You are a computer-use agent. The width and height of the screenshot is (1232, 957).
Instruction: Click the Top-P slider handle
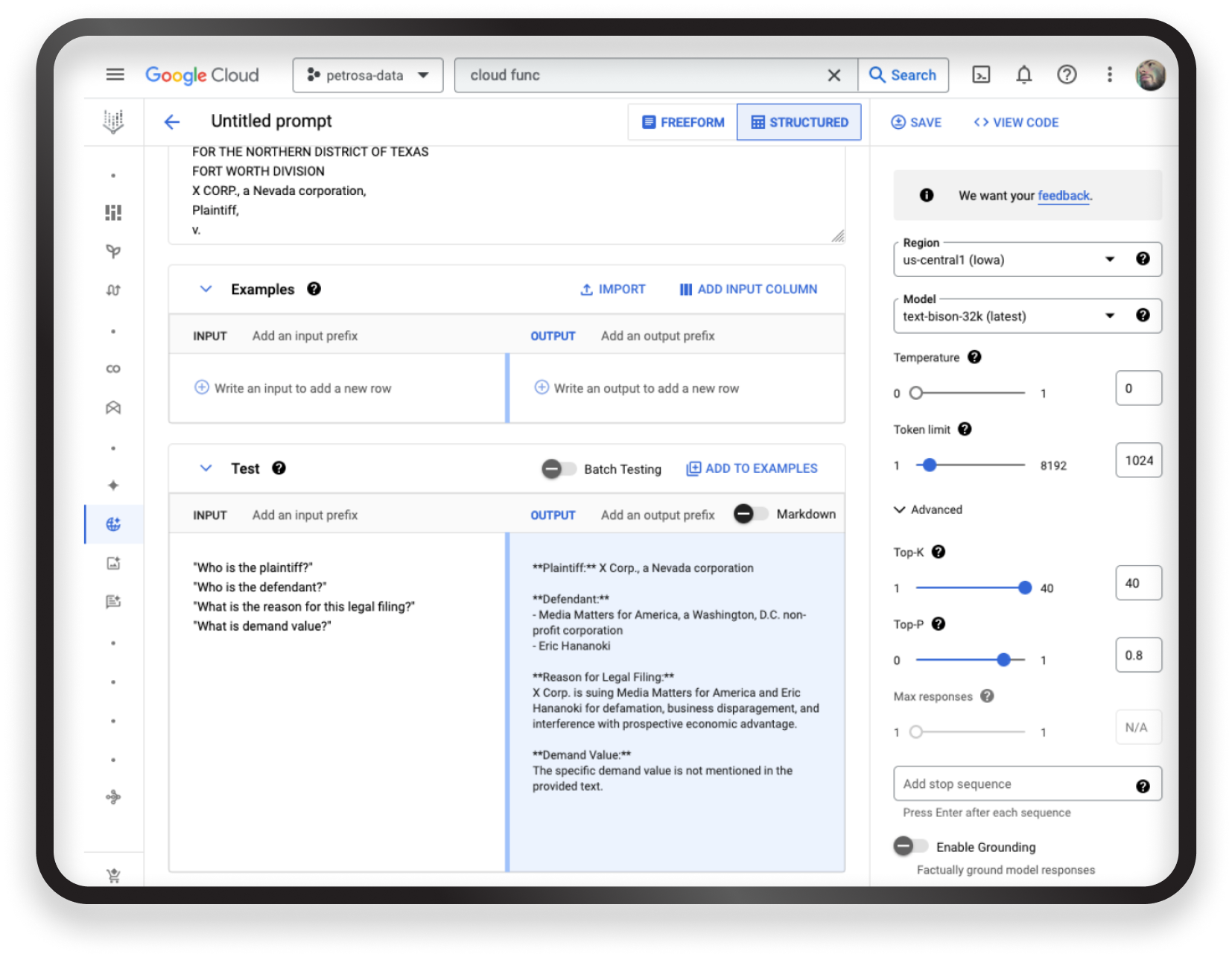(1003, 660)
